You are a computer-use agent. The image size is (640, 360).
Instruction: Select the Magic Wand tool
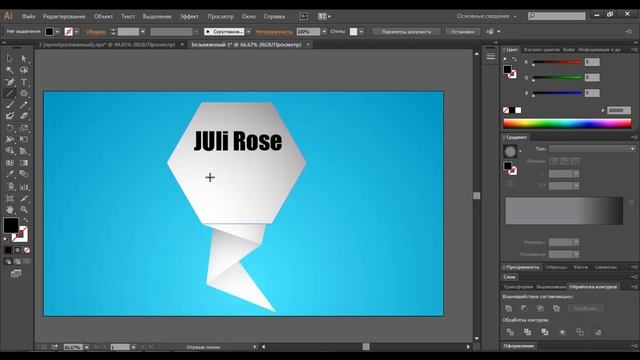tap(9, 70)
